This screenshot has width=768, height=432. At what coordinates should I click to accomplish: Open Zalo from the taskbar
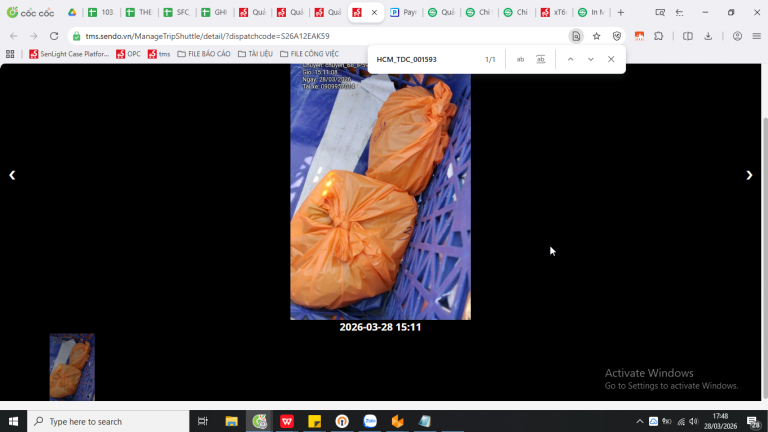coord(370,421)
